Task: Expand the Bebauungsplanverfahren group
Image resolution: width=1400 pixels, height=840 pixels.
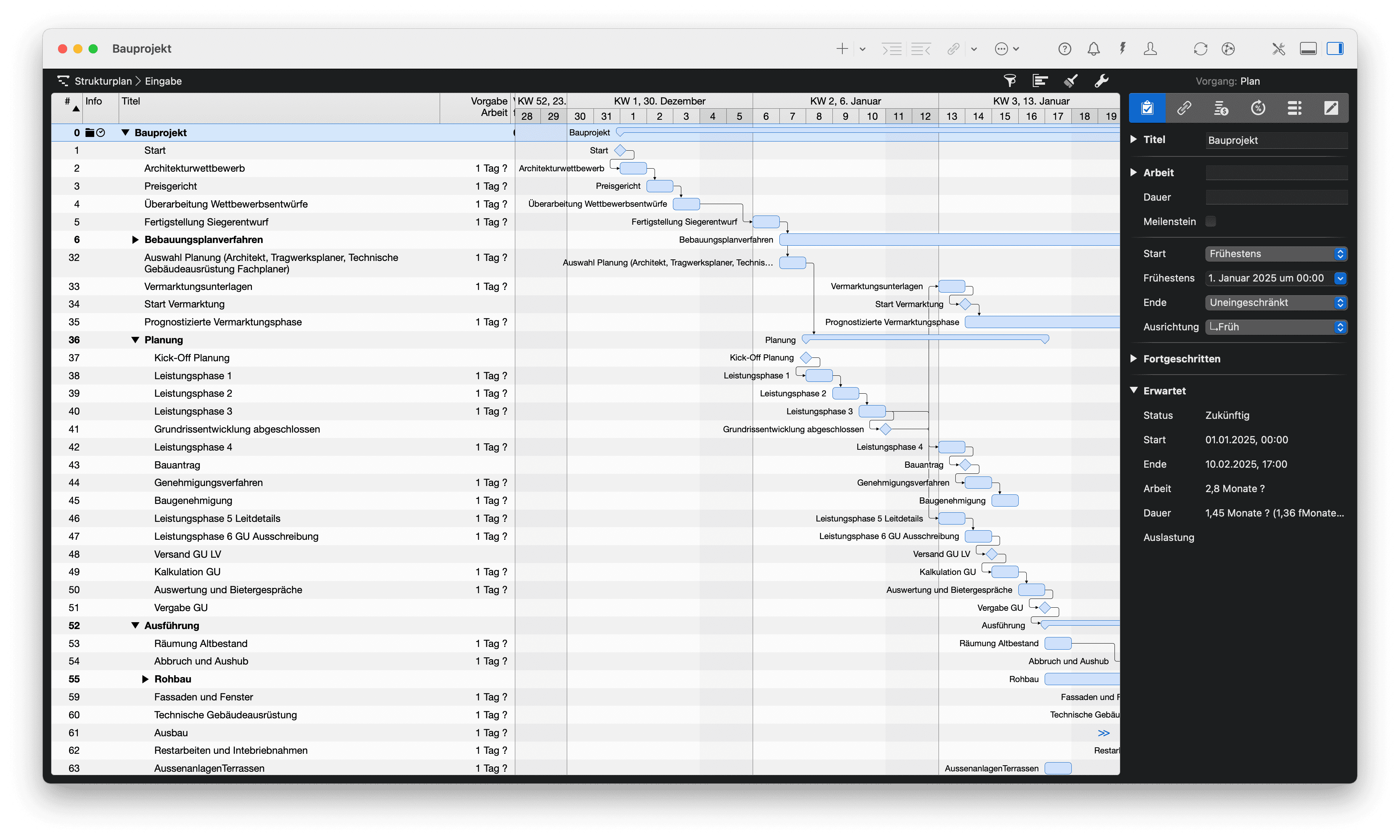Action: pyautogui.click(x=135, y=240)
